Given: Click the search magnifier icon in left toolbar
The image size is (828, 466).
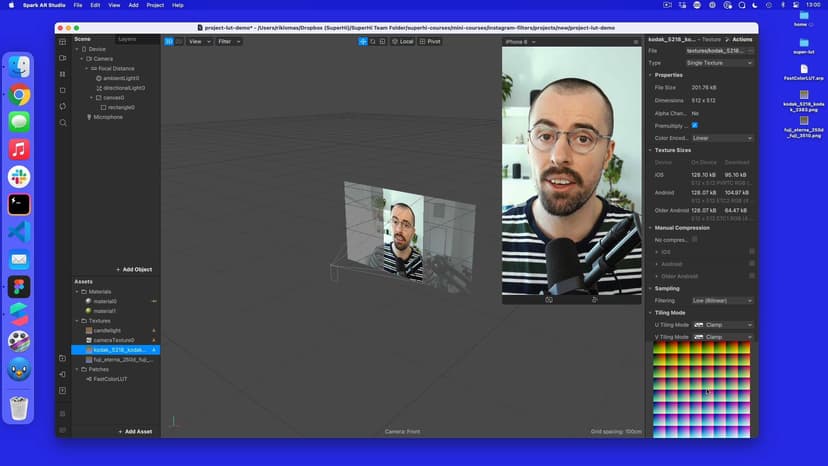Looking at the screenshot, I should (62, 123).
